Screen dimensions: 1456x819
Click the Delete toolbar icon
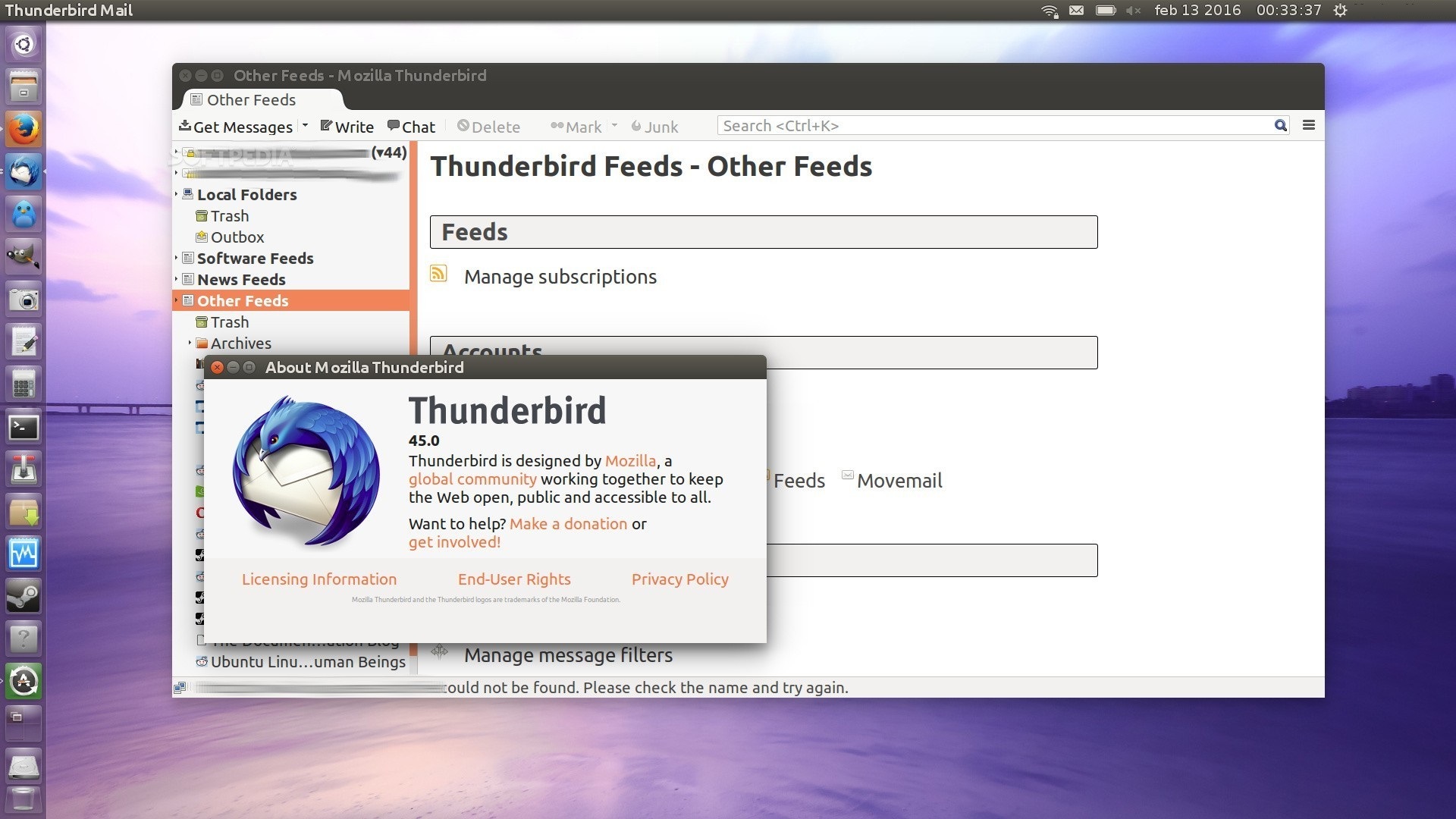(463, 126)
